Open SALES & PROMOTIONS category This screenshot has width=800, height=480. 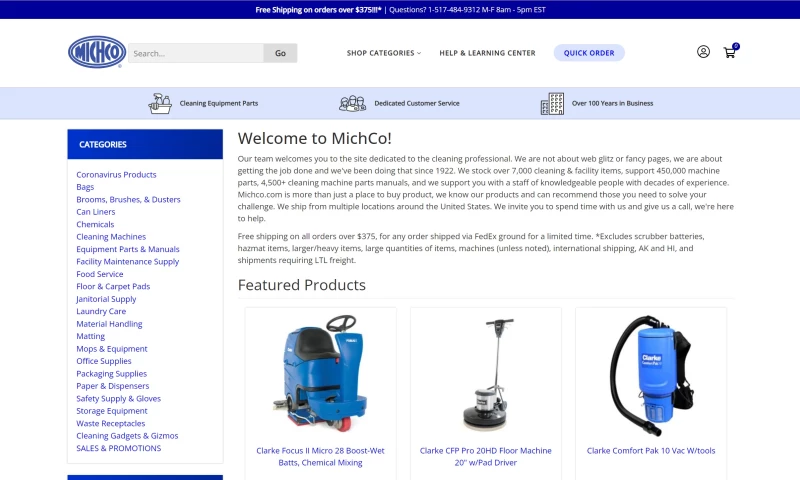[118, 448]
